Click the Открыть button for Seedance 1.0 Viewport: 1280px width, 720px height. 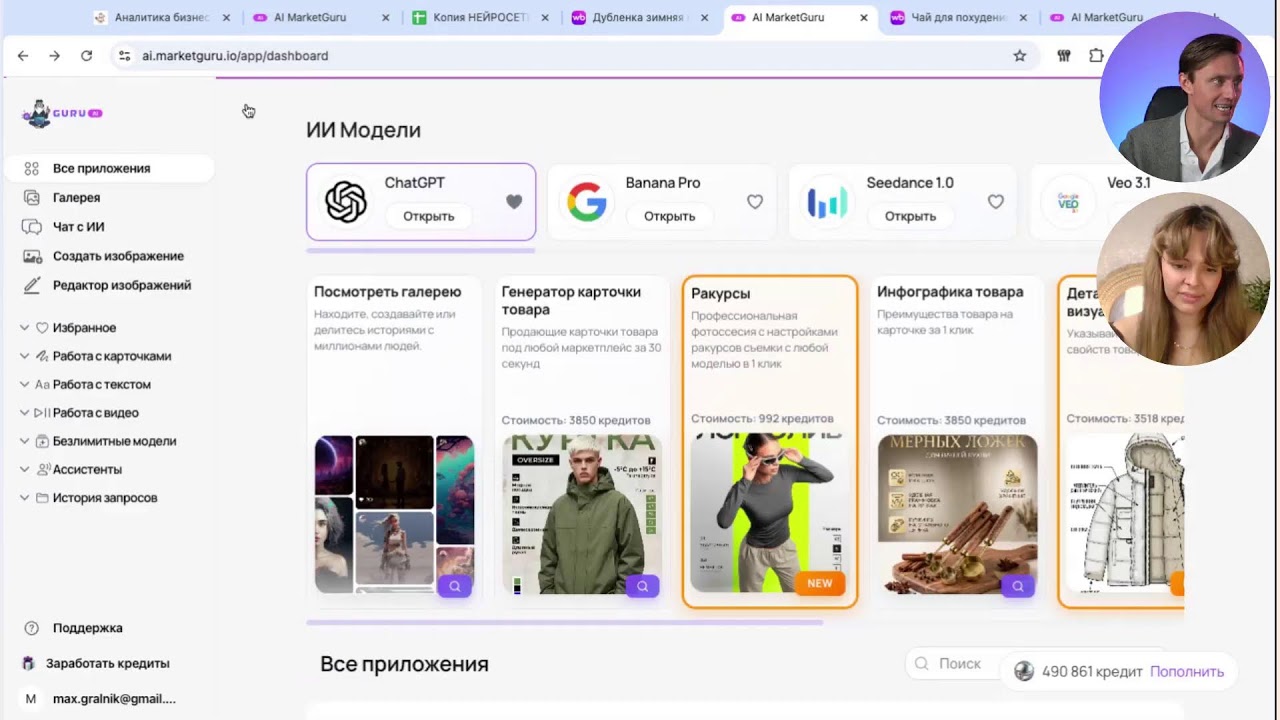tap(910, 216)
